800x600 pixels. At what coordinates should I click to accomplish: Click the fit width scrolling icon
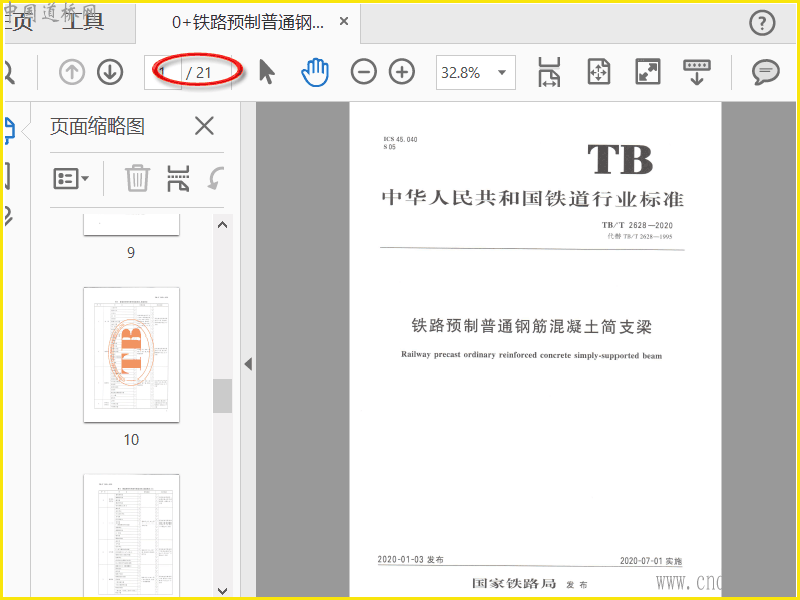coord(549,72)
